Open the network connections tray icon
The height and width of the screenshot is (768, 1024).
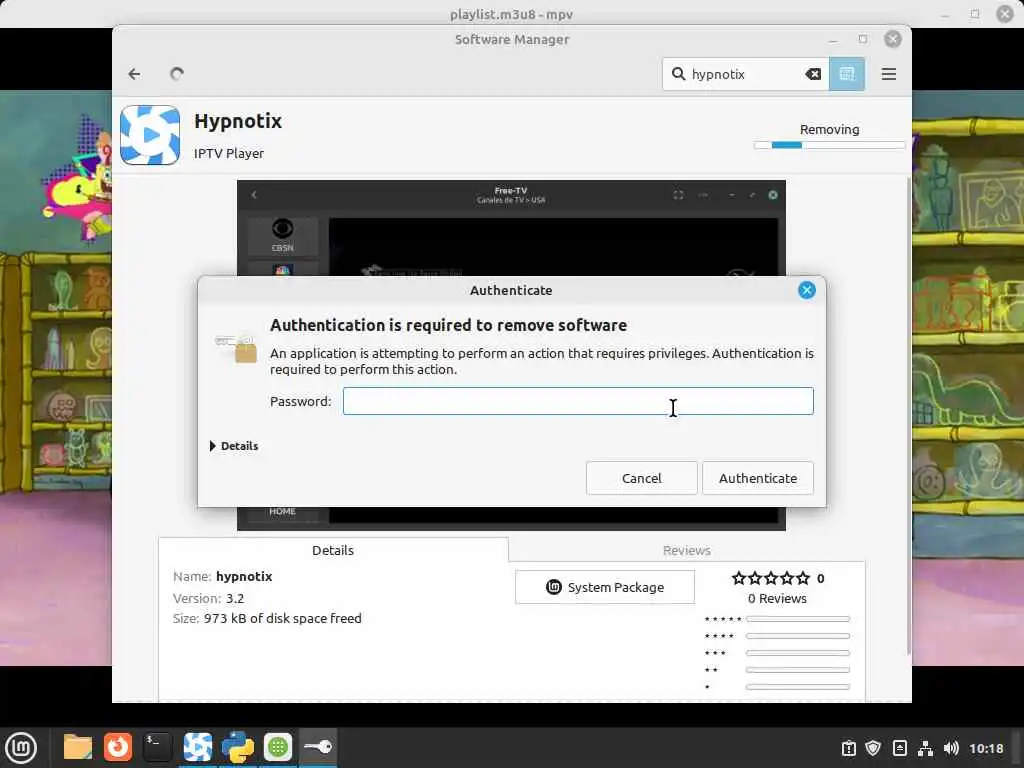[x=925, y=748]
